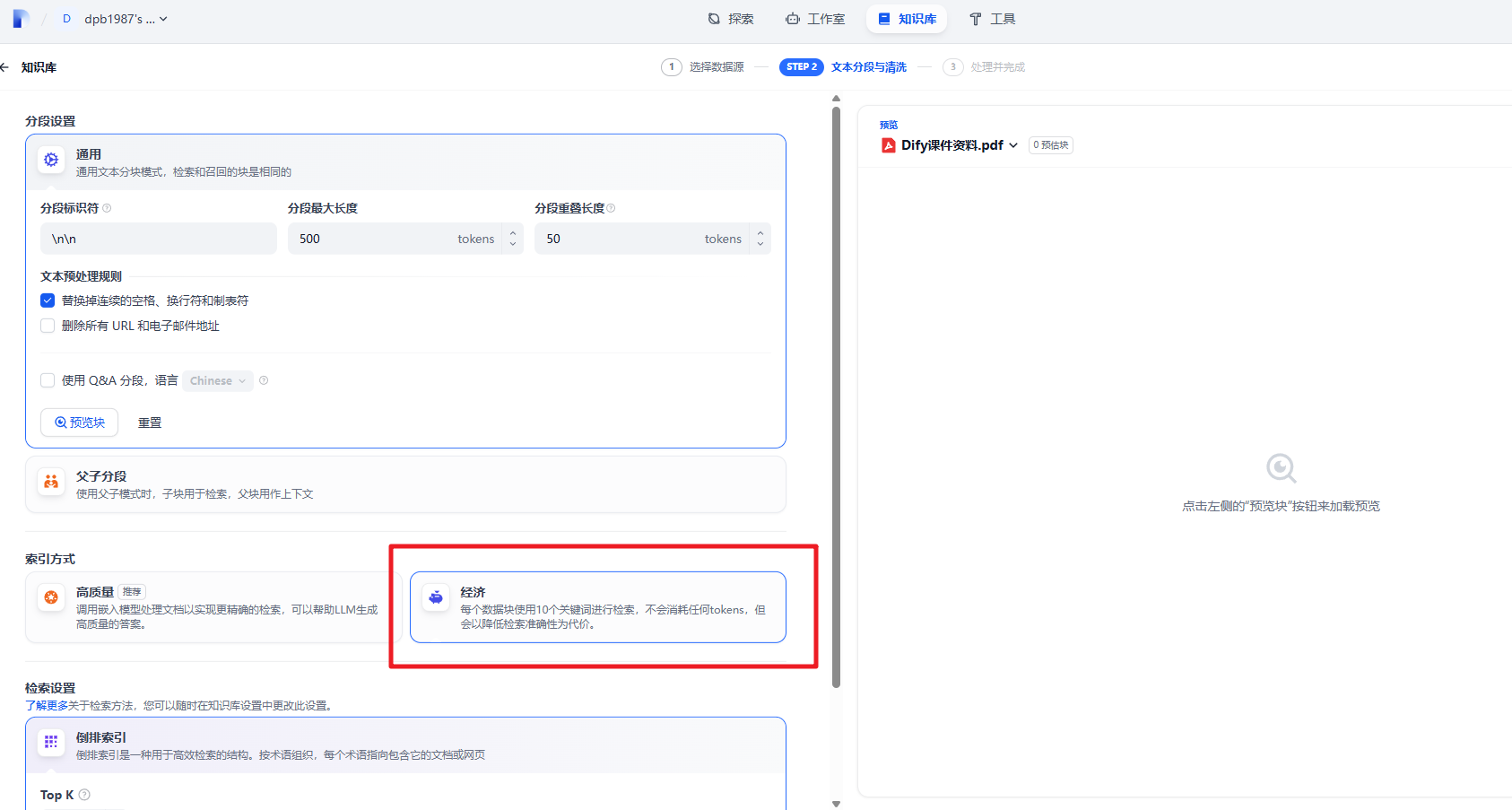
Task: Open the 工作室 tab
Action: (815, 19)
